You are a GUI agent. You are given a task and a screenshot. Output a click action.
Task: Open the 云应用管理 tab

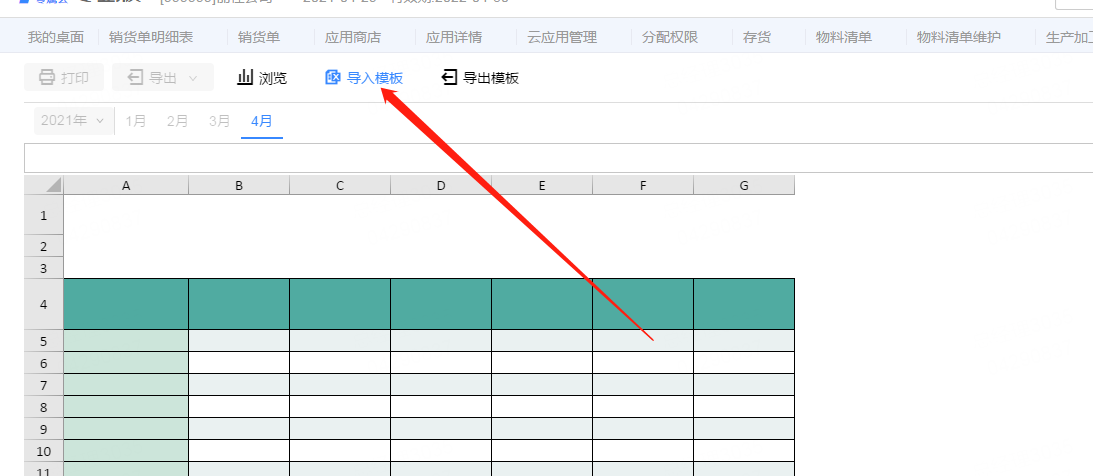point(562,37)
